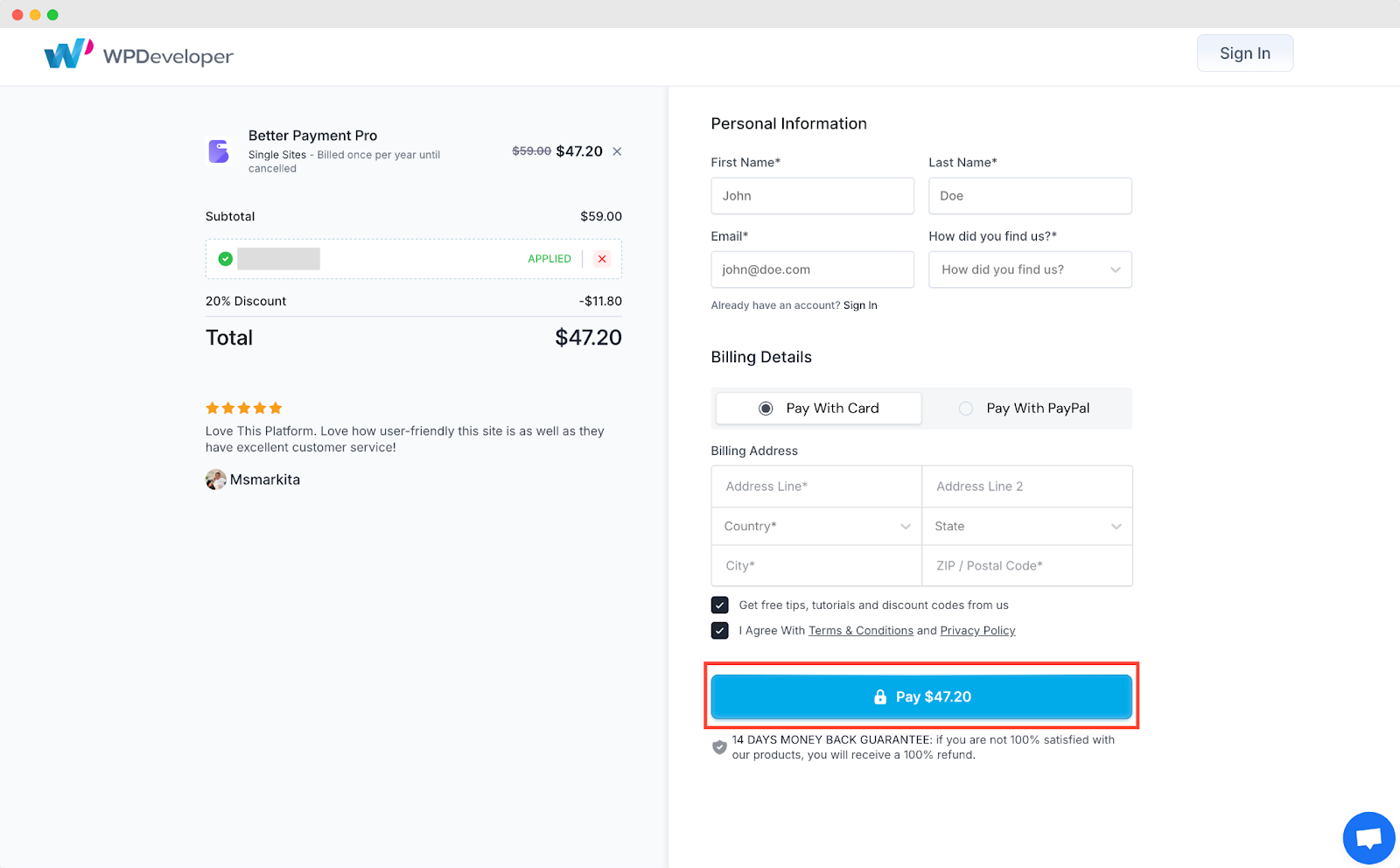Open the live chat bubble

point(1368,837)
